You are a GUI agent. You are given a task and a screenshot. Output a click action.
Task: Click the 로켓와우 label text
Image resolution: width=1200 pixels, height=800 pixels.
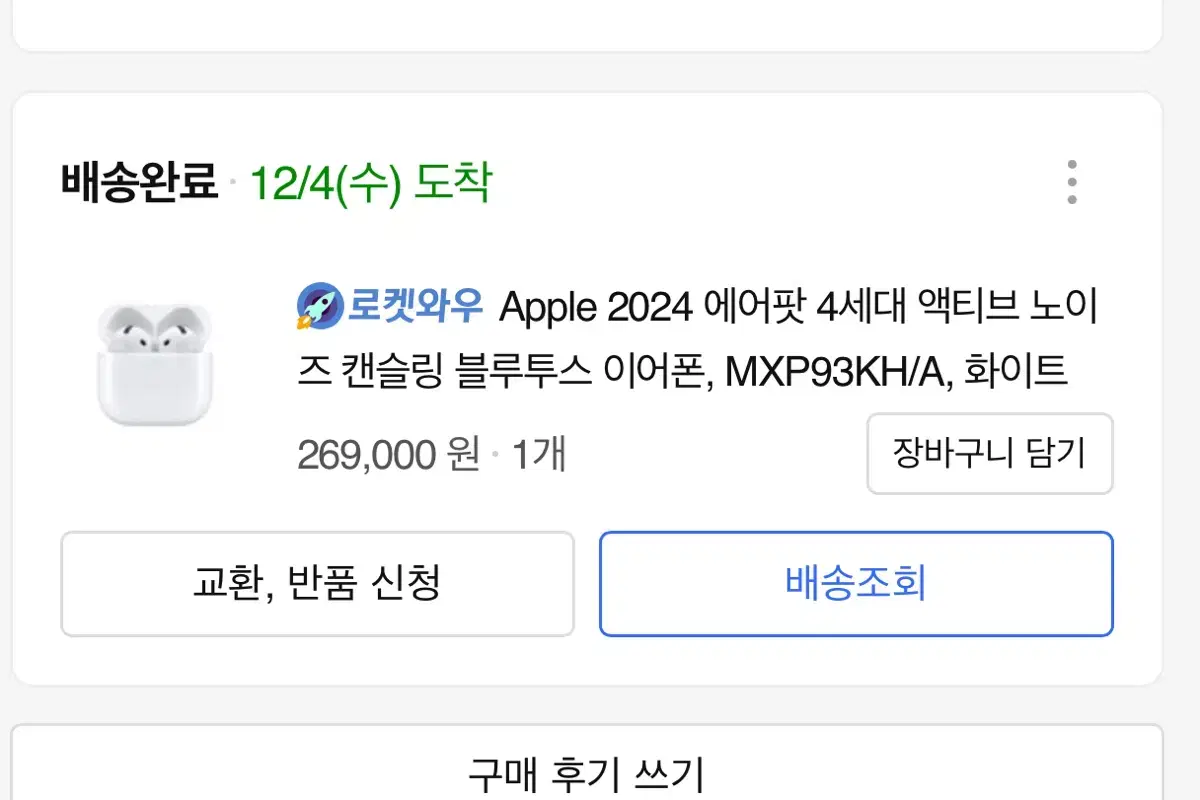416,306
